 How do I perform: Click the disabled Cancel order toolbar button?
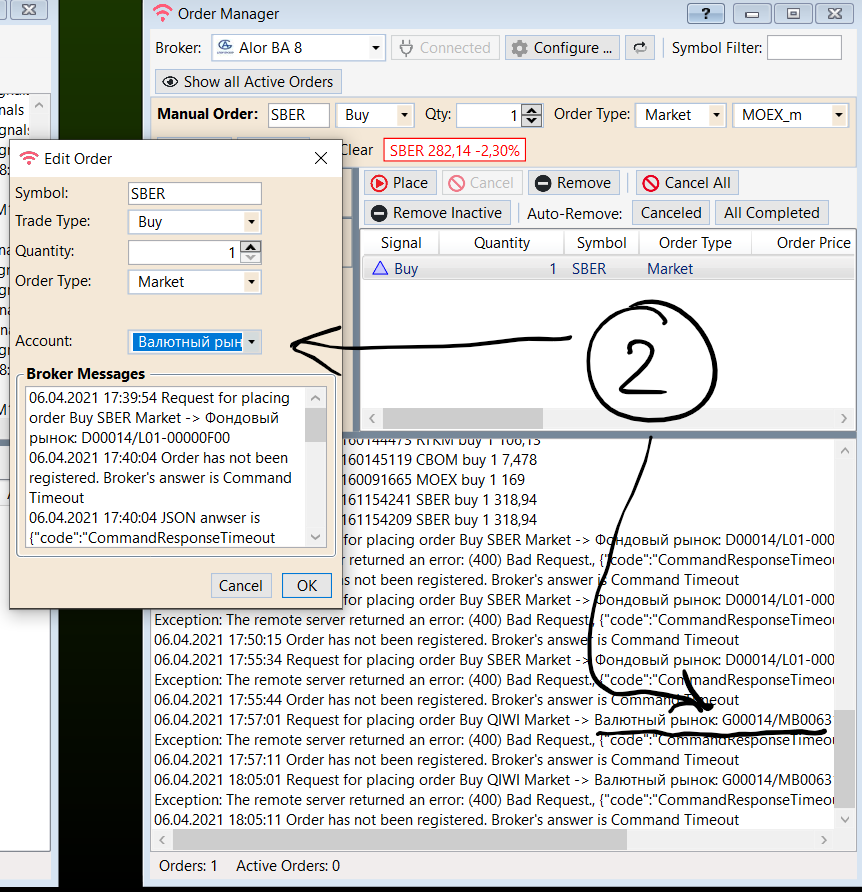point(481,183)
